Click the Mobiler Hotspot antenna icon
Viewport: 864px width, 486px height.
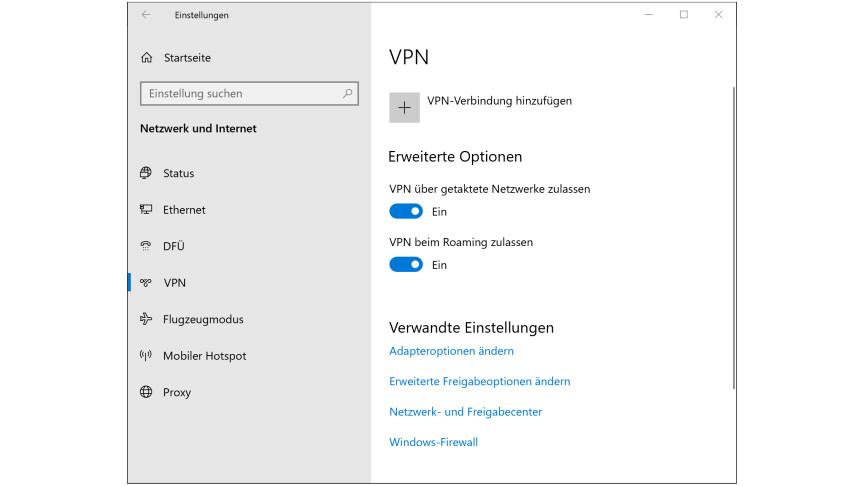[x=145, y=355]
